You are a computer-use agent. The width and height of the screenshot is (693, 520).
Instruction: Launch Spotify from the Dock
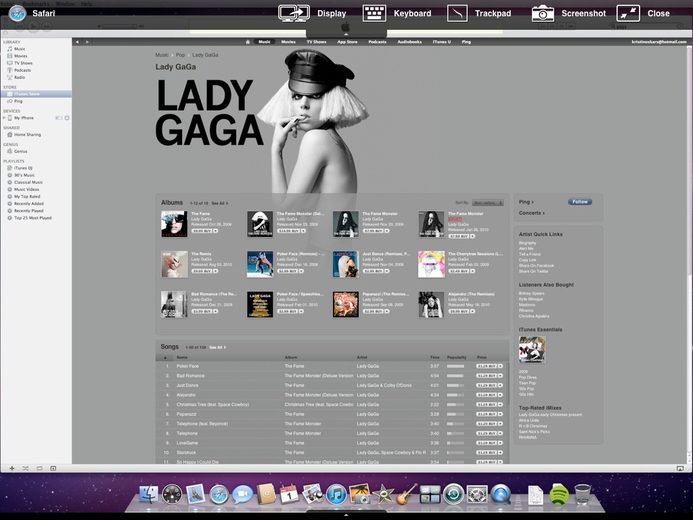(x=559, y=494)
